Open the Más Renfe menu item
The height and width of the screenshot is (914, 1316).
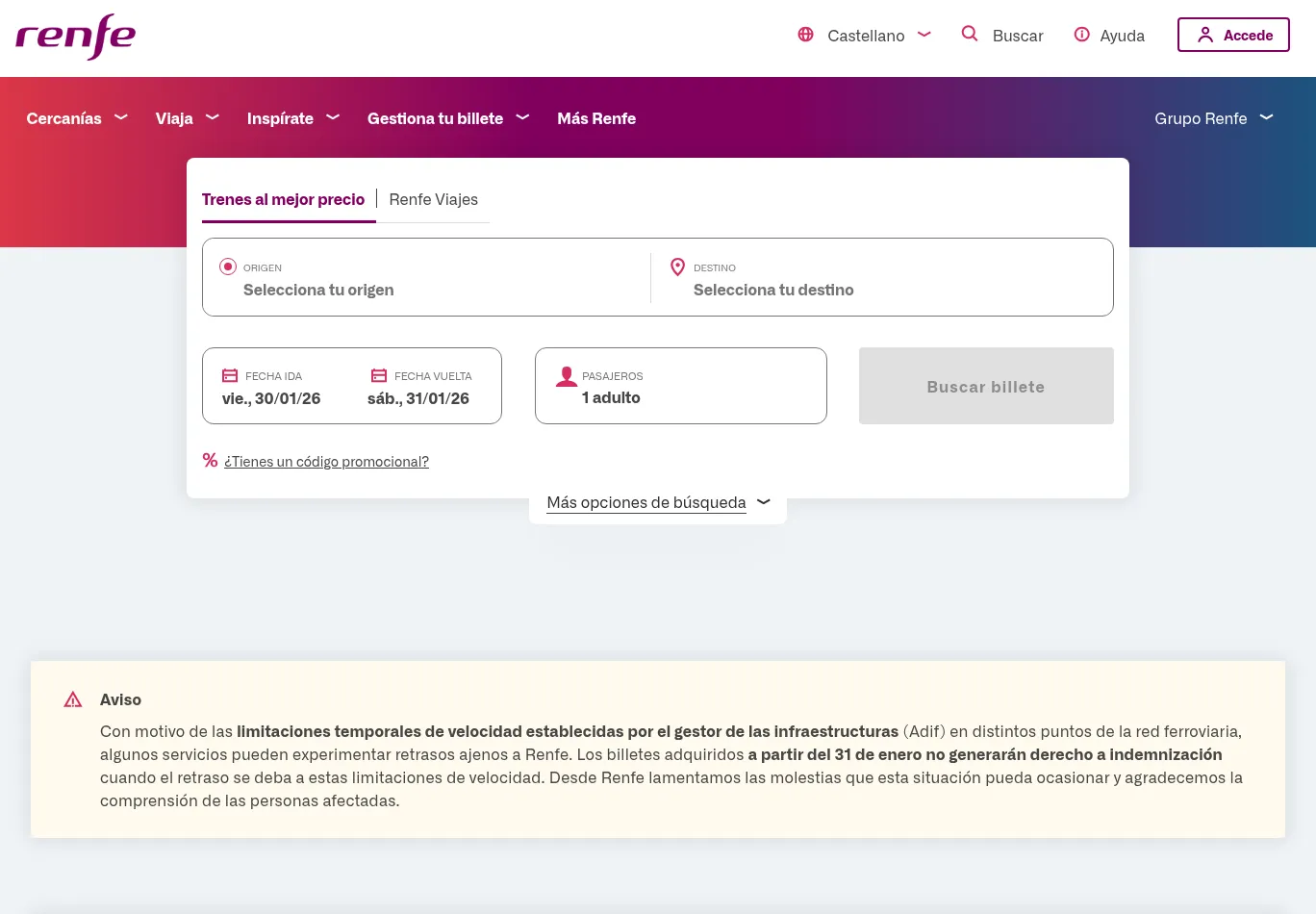[596, 118]
